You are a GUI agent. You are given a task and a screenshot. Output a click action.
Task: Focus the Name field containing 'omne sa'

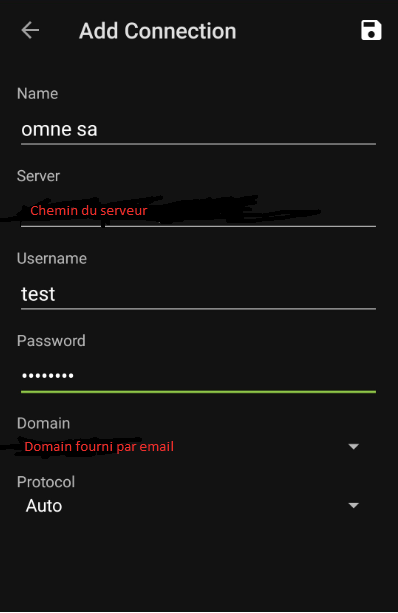point(198,130)
